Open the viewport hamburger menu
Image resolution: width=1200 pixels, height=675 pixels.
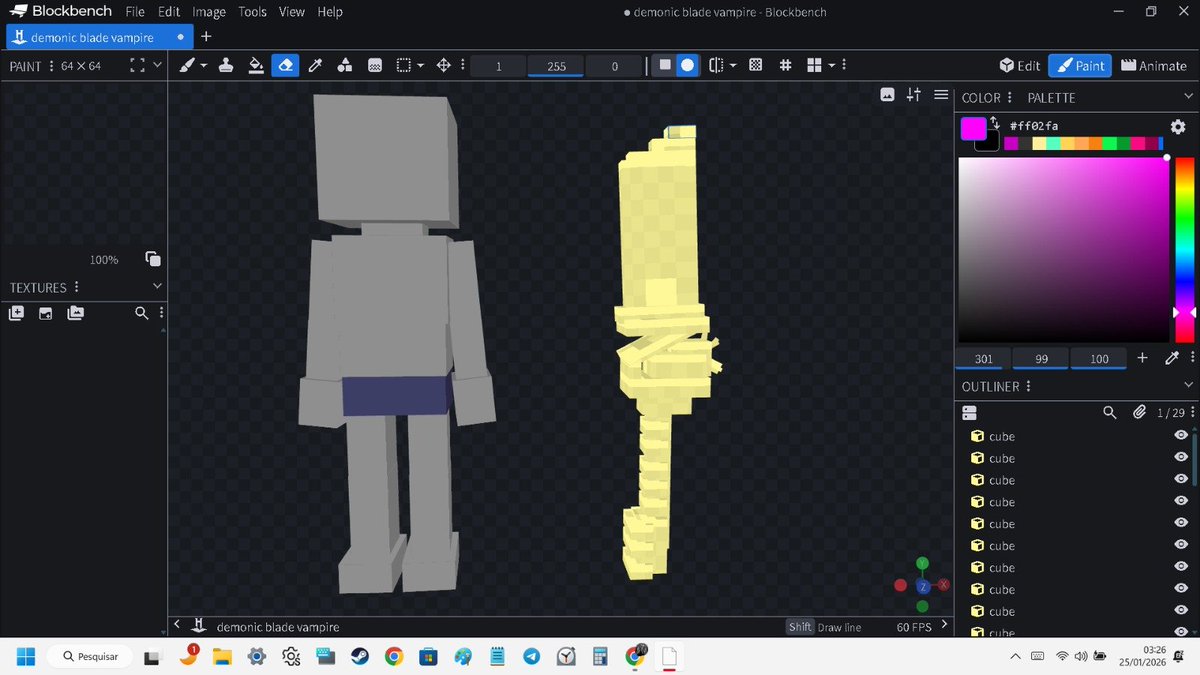click(941, 95)
